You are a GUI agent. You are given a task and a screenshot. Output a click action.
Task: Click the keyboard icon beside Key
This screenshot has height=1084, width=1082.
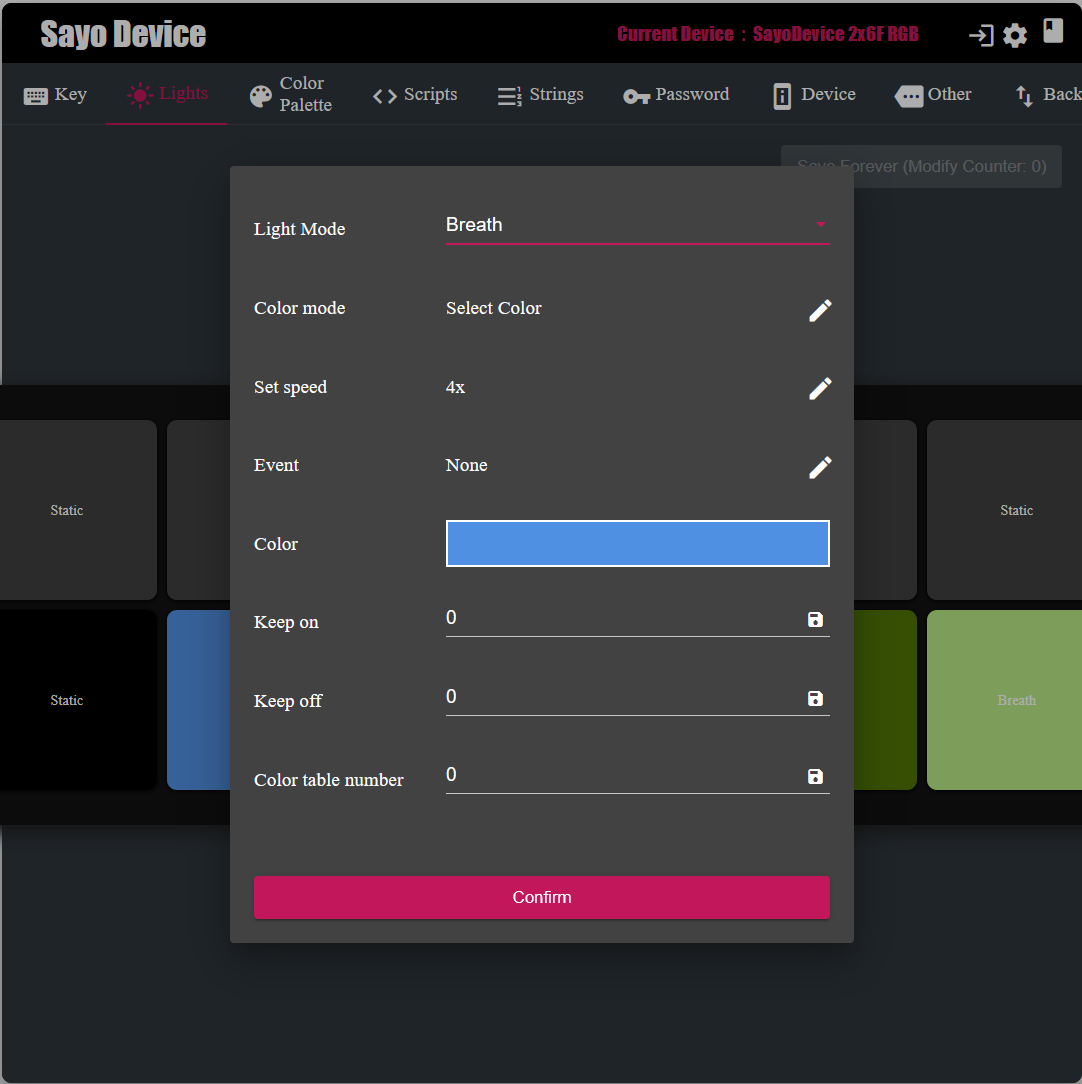coord(35,96)
